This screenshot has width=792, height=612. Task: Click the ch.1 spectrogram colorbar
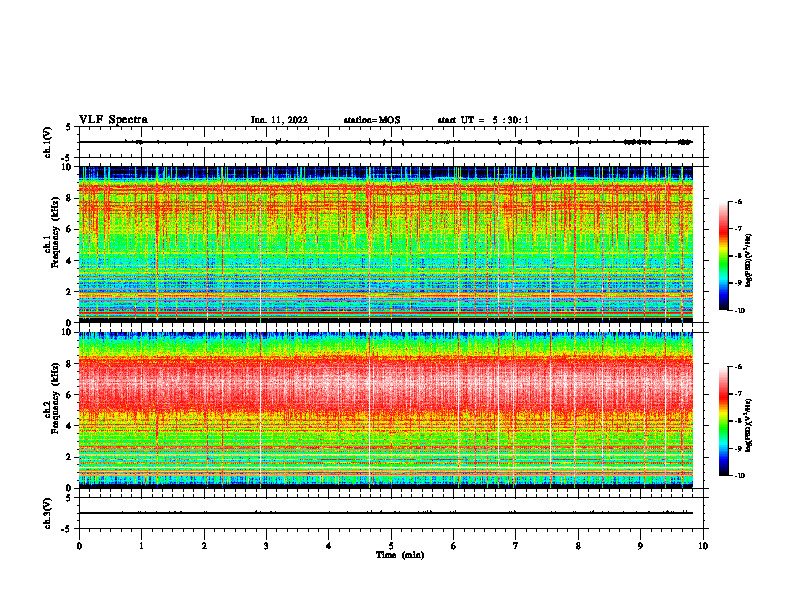pos(723,256)
